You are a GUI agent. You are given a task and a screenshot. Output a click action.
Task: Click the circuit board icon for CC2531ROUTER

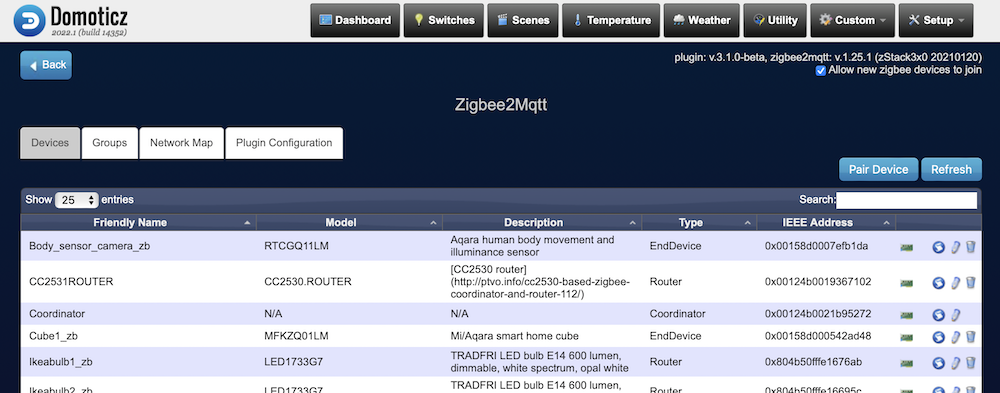[906, 283]
